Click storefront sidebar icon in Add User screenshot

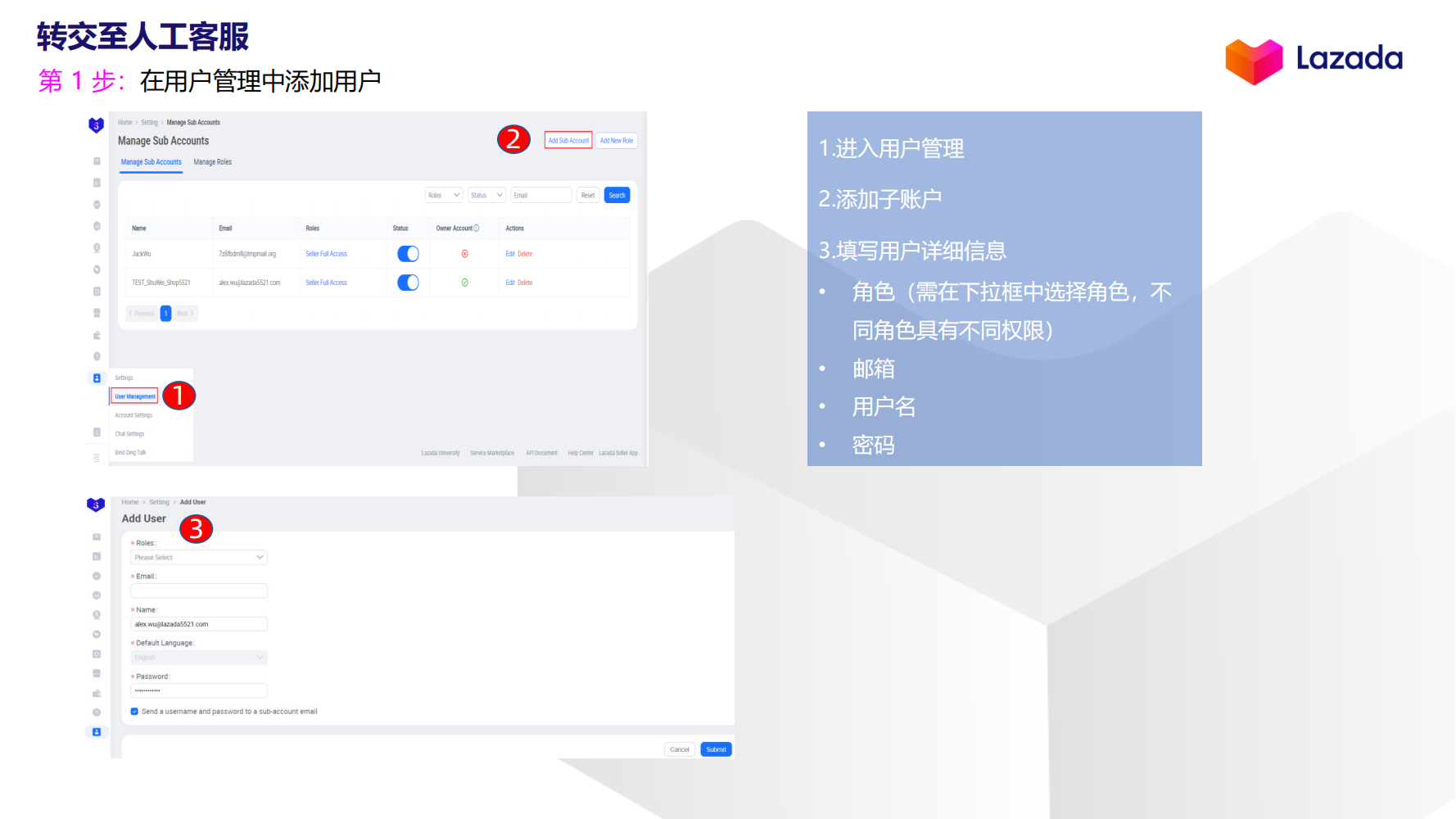point(97,673)
